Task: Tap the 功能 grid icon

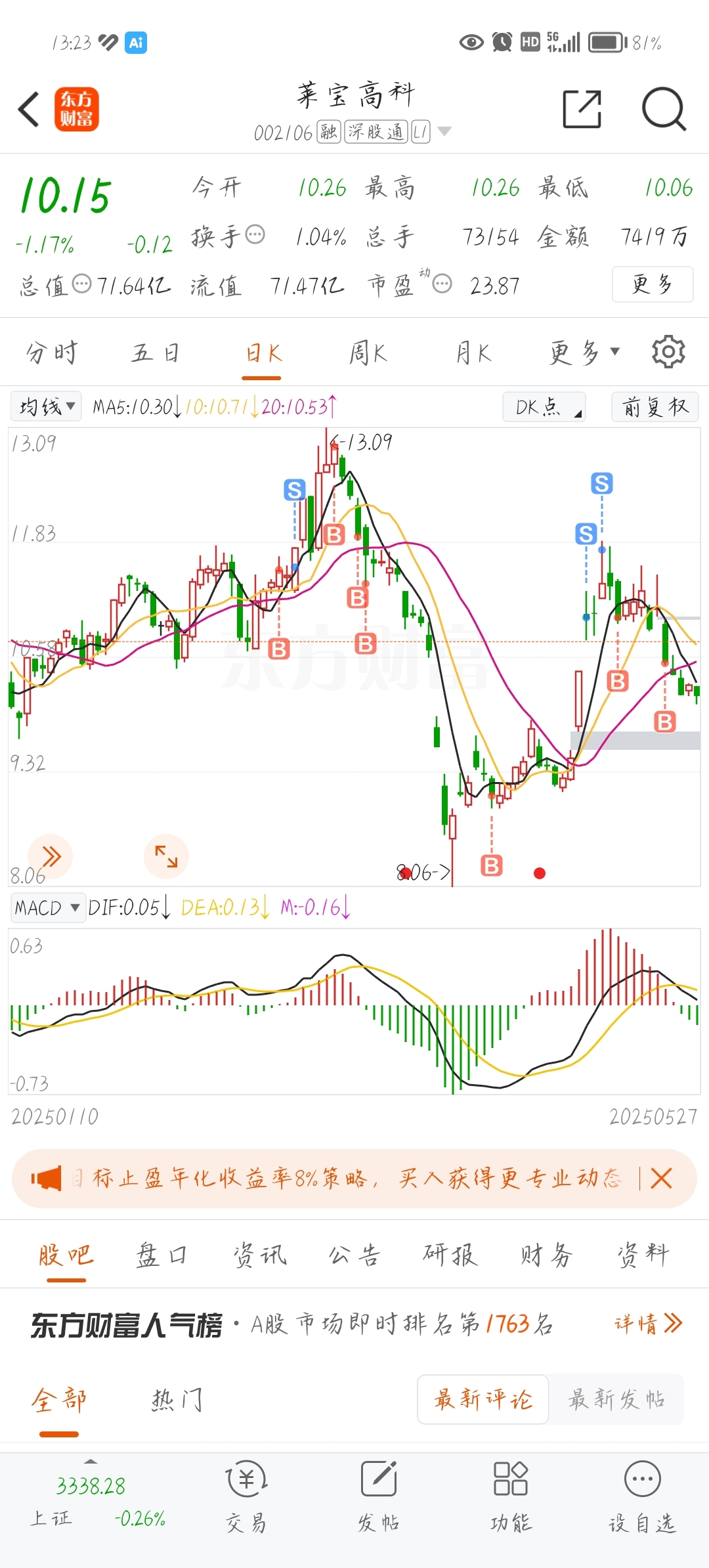Action: click(x=511, y=1479)
